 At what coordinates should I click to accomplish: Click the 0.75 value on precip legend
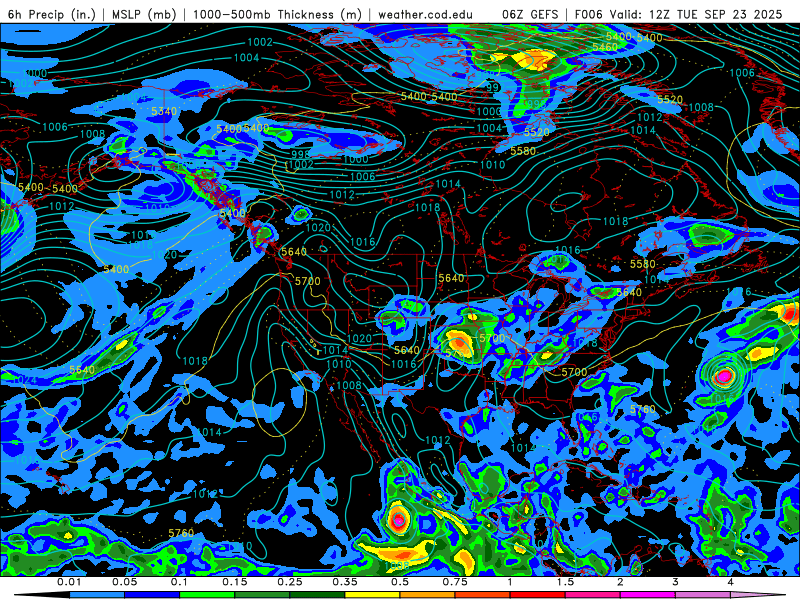(455, 582)
